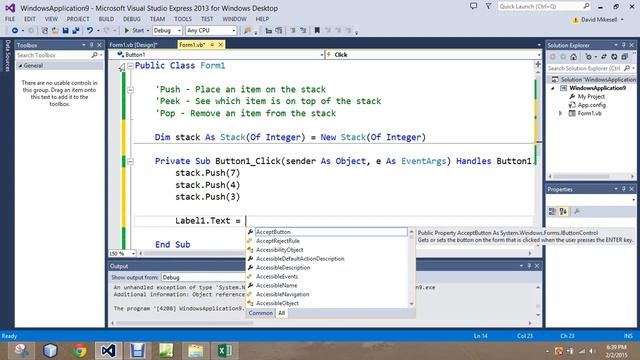Expand the Form1.vb node in Solution Explorer
The width and height of the screenshot is (640, 360).
[x=561, y=113]
